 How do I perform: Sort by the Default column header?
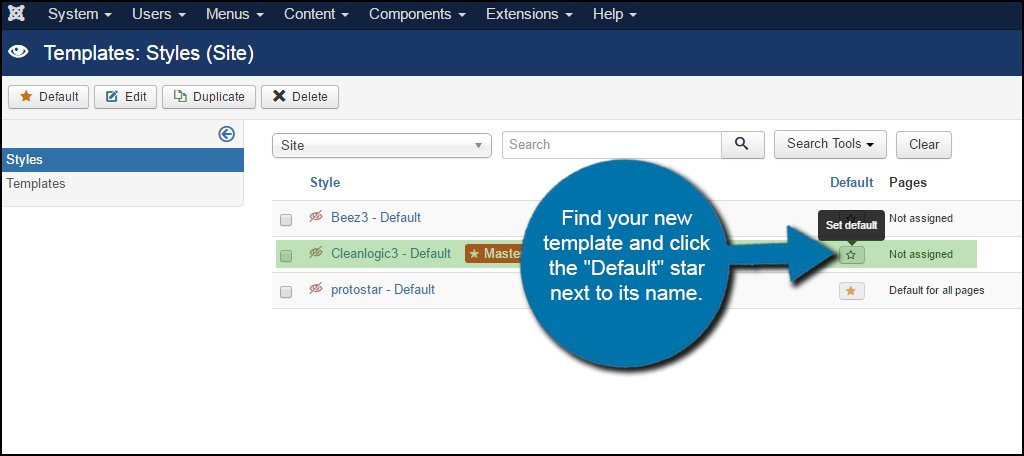[x=852, y=182]
